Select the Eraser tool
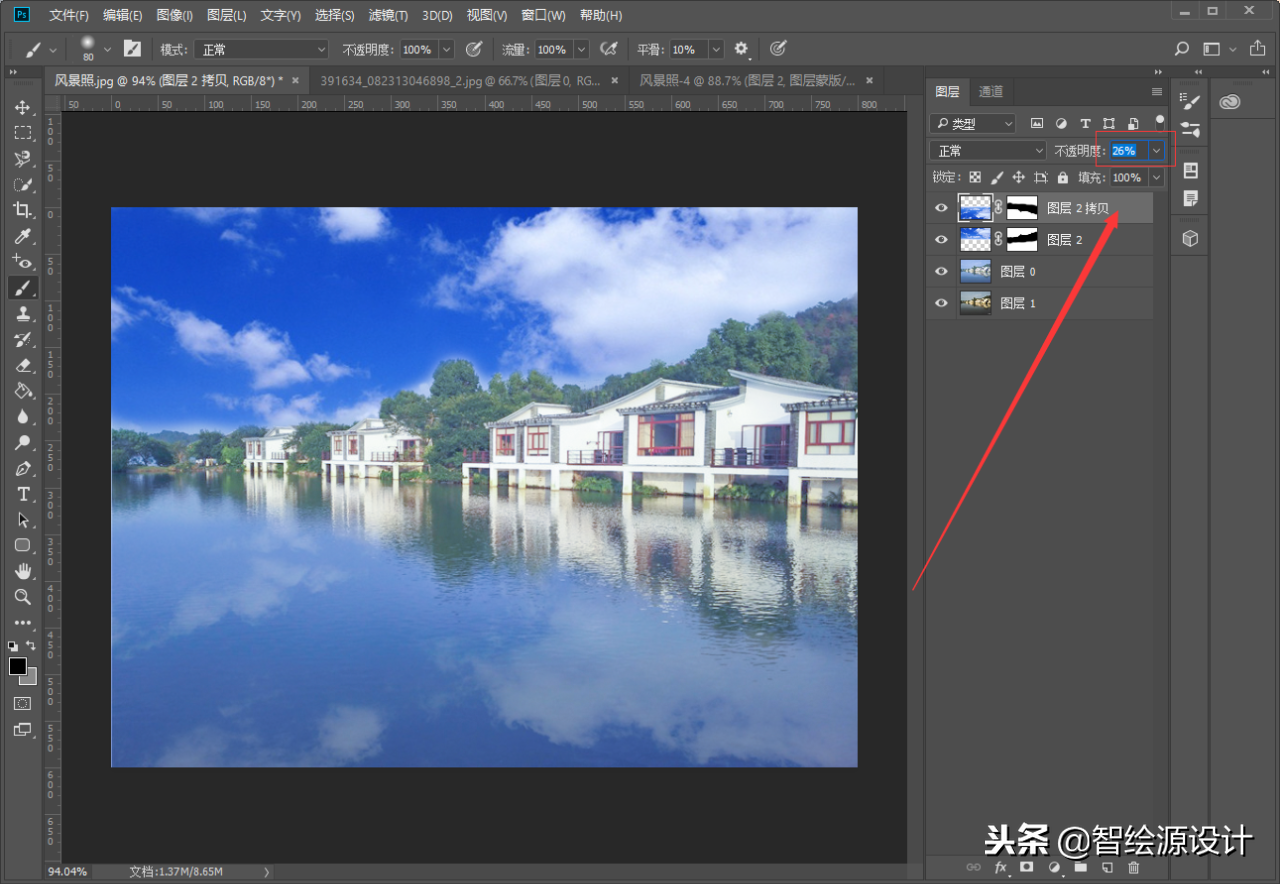The width and height of the screenshot is (1280, 884). (22, 366)
